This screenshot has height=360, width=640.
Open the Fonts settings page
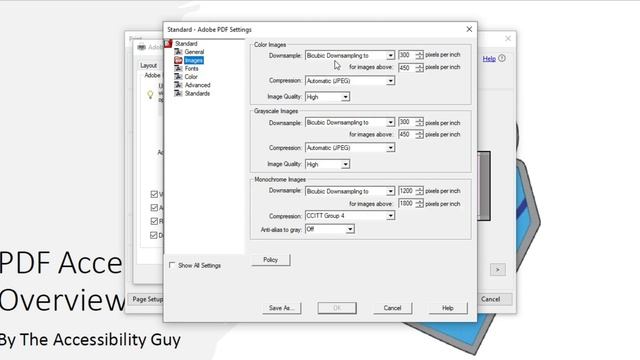[191, 68]
